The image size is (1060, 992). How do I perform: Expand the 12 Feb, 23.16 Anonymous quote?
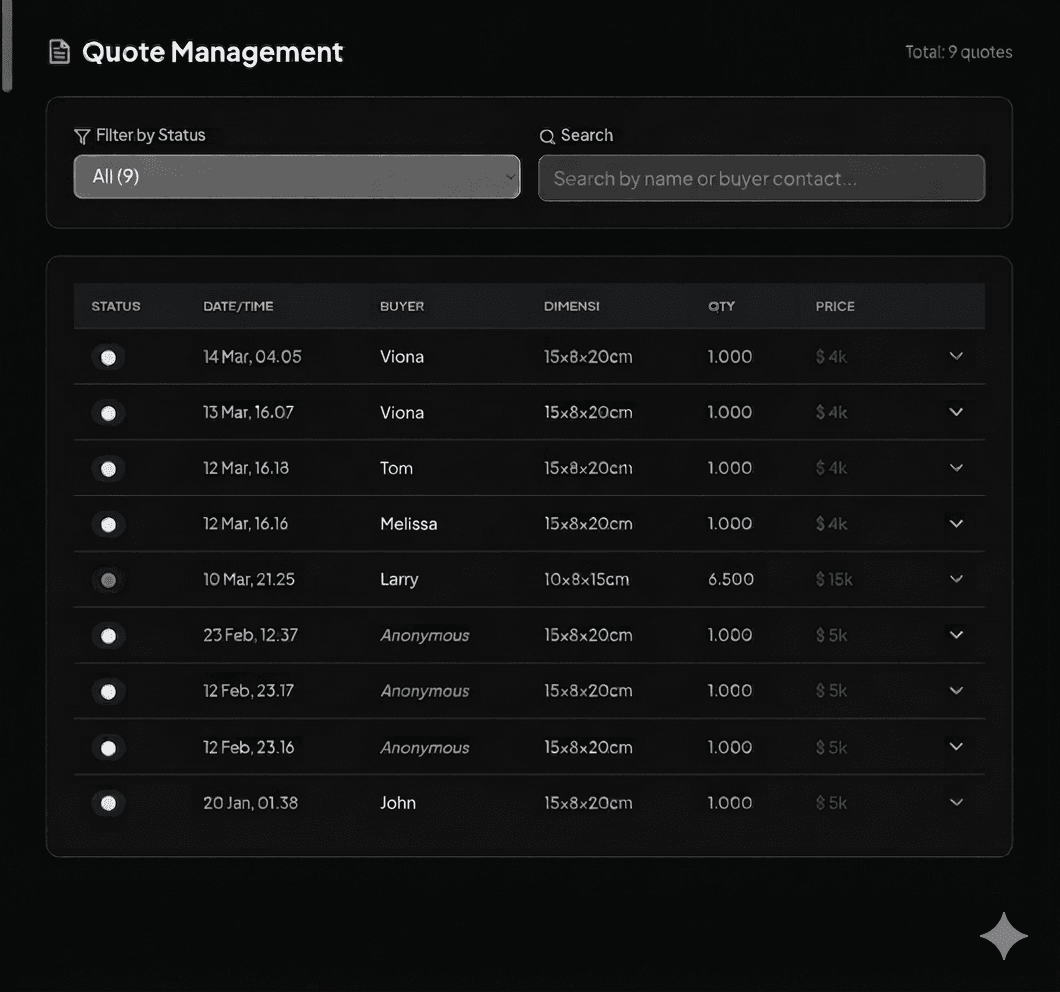[956, 747]
